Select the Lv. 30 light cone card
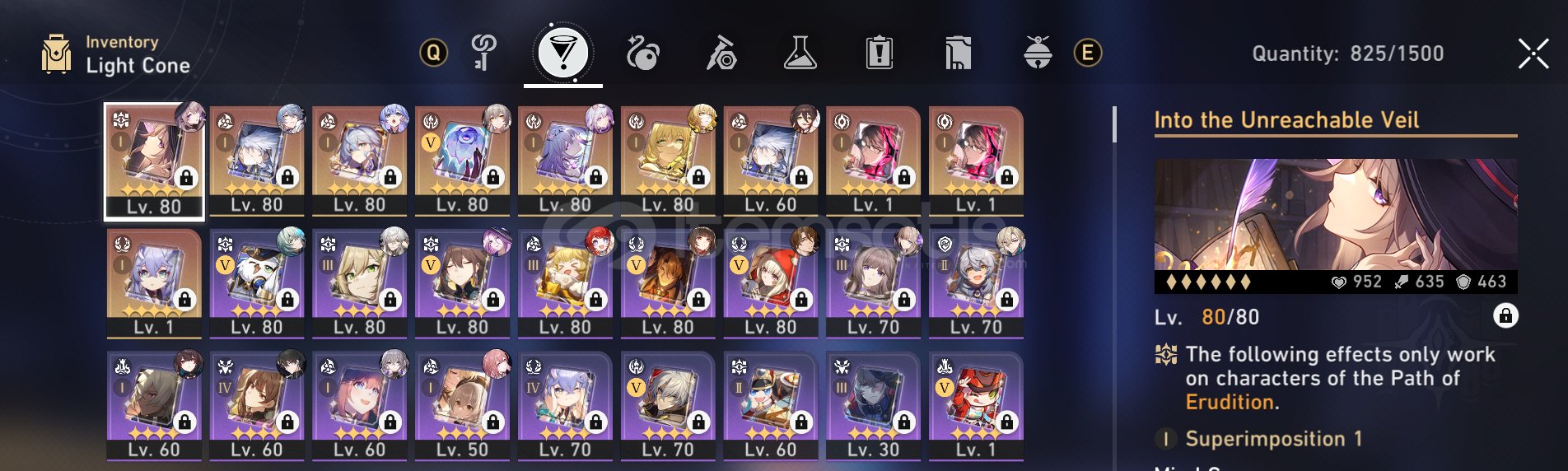 coord(874,406)
